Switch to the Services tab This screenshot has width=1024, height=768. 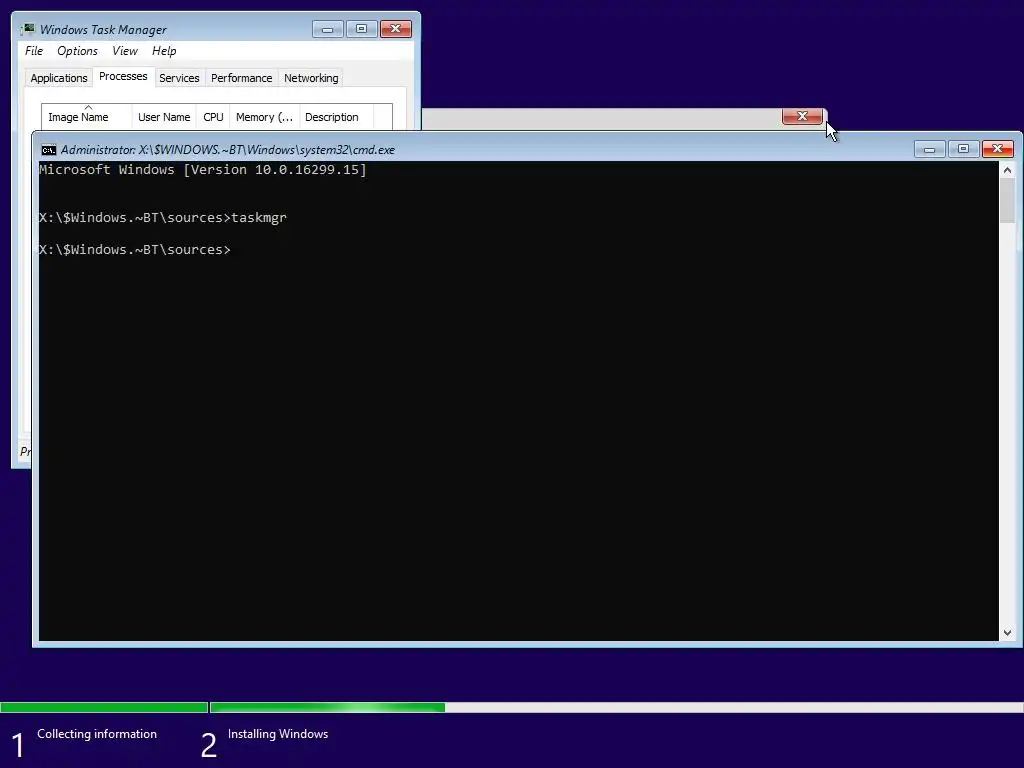pos(180,78)
